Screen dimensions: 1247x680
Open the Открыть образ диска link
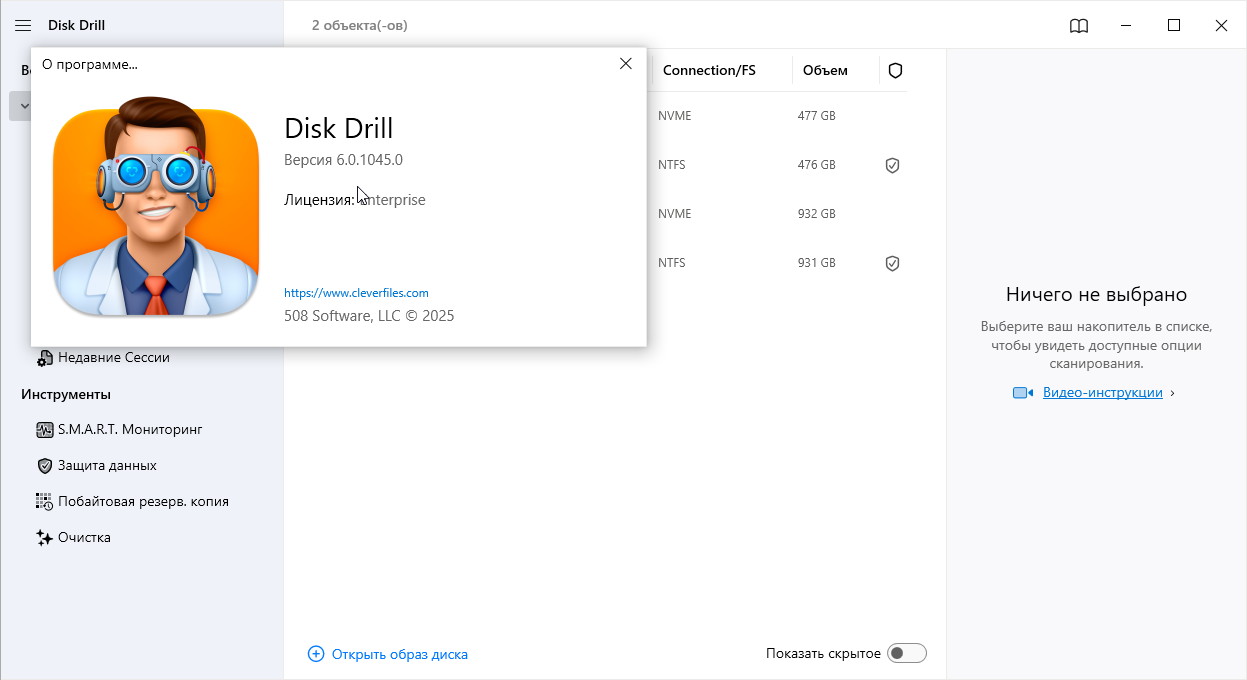(x=400, y=654)
